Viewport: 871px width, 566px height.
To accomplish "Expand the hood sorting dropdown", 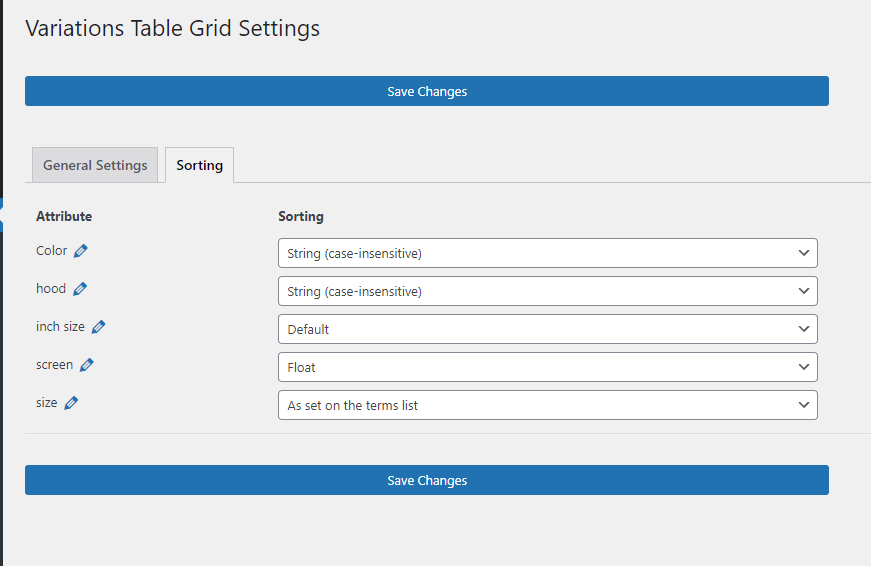I will click(x=547, y=291).
